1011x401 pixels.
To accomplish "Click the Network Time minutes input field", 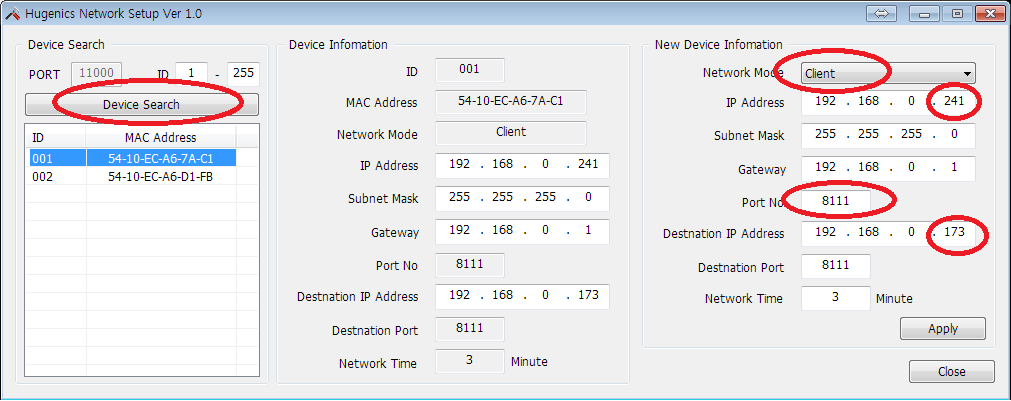I will click(836, 298).
